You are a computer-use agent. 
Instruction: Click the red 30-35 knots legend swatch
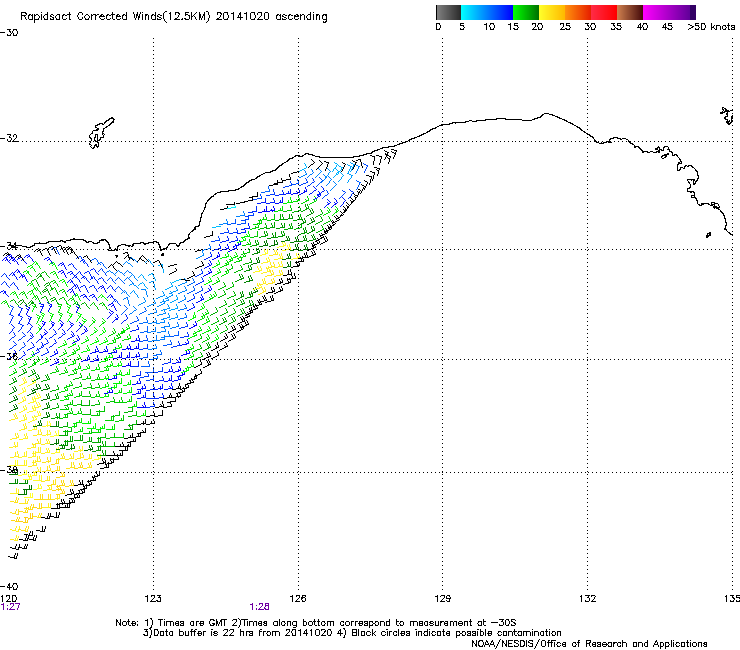[604, 12]
